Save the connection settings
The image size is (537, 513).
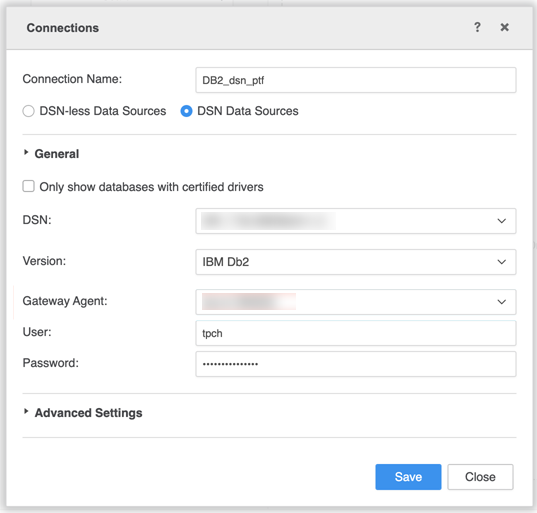pyautogui.click(x=408, y=477)
